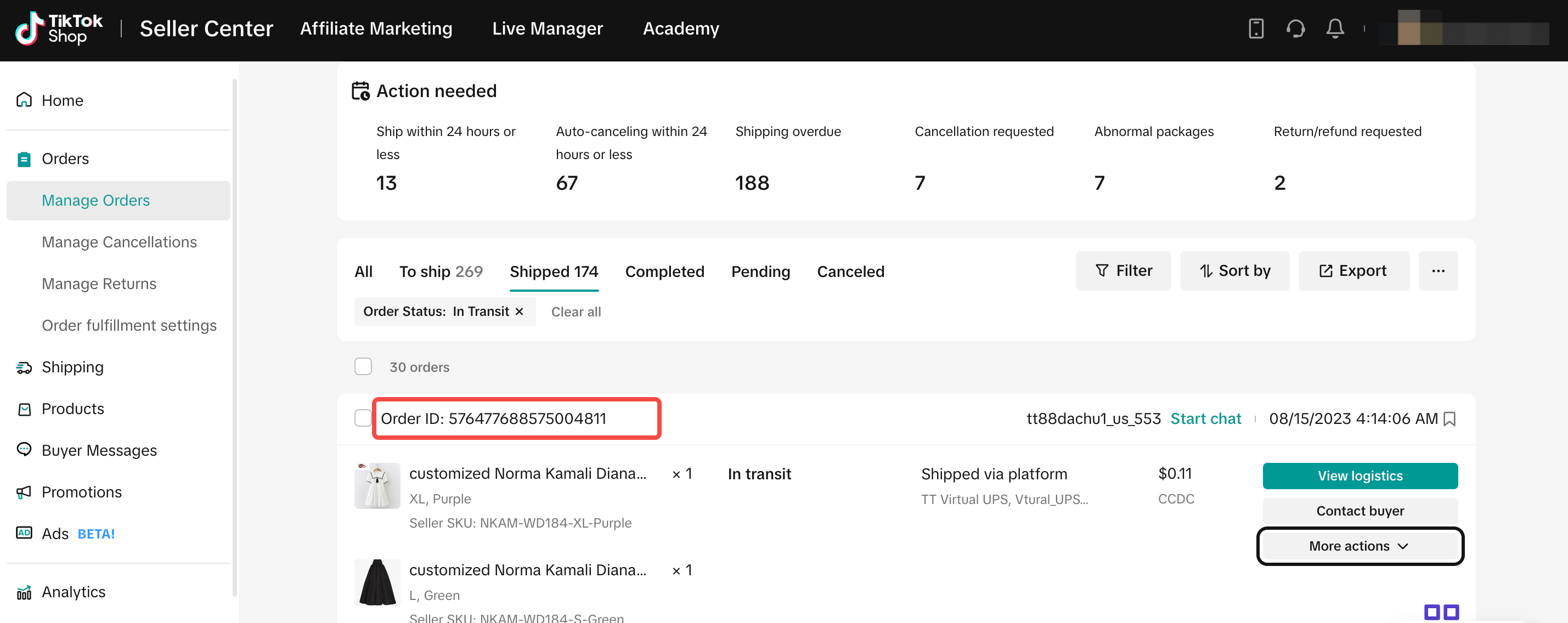Remove the In Transit filter chip
The width and height of the screenshot is (1568, 623).
(519, 311)
